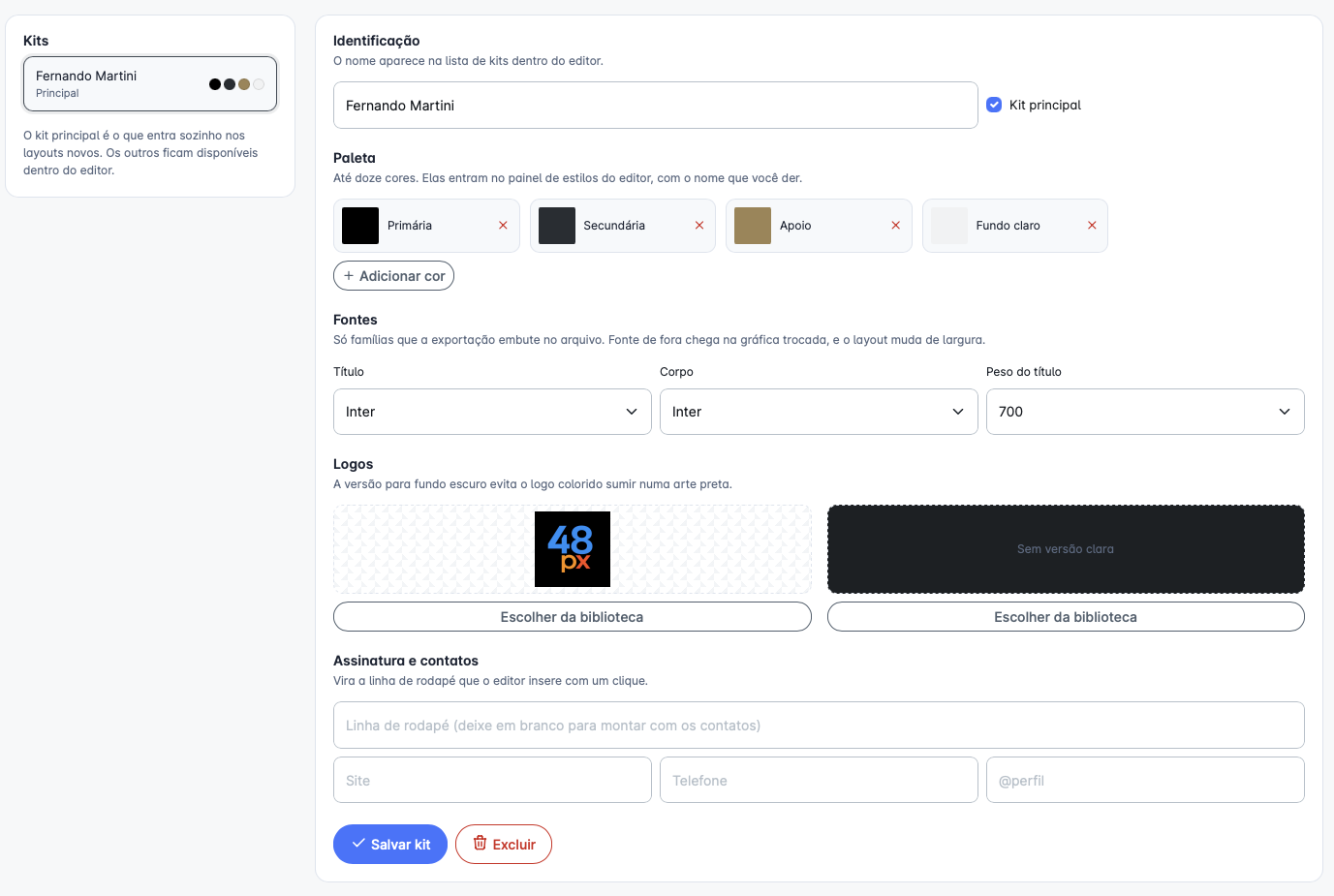
Task: Open the Título font dropdown
Action: (x=492, y=412)
